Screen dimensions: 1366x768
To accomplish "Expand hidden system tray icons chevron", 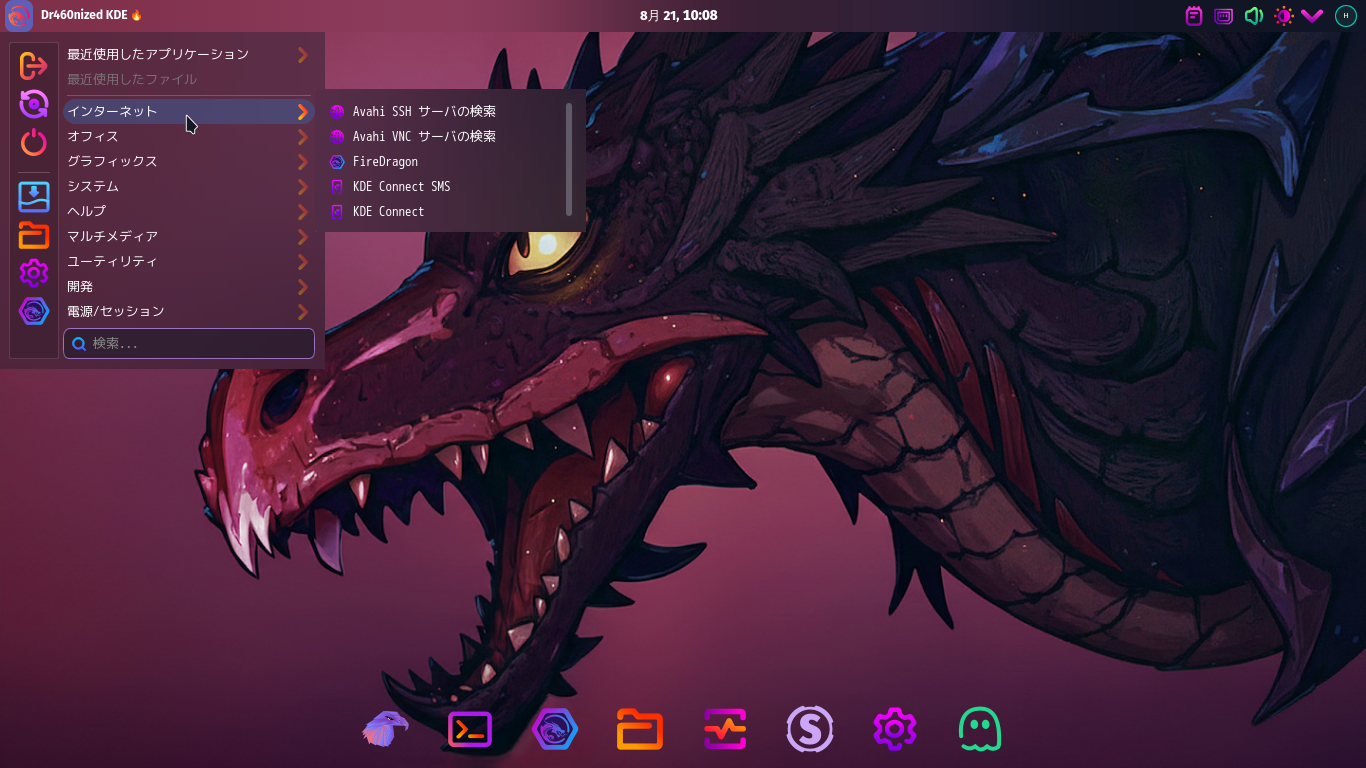I will tap(1312, 16).
